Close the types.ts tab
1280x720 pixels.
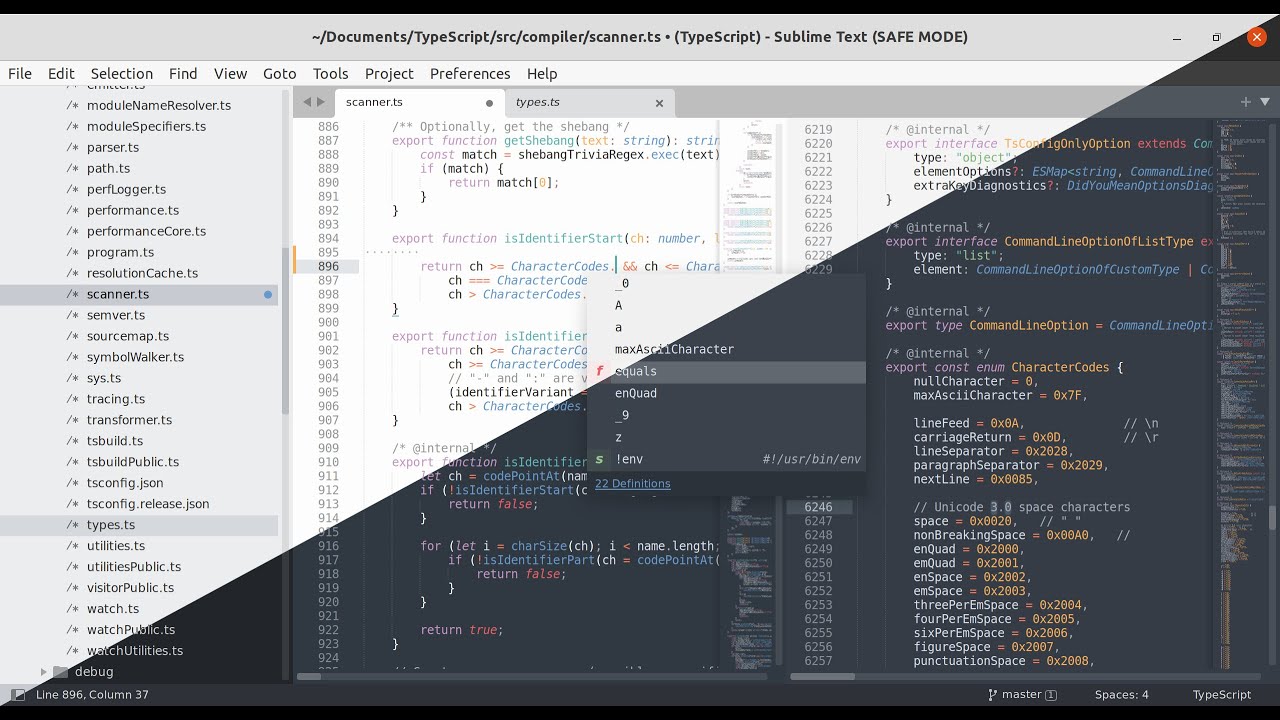coord(659,102)
